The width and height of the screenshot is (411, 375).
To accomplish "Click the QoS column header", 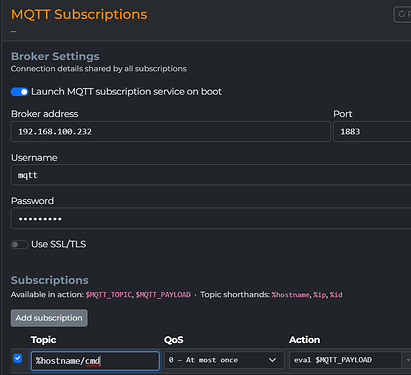I will coord(174,340).
